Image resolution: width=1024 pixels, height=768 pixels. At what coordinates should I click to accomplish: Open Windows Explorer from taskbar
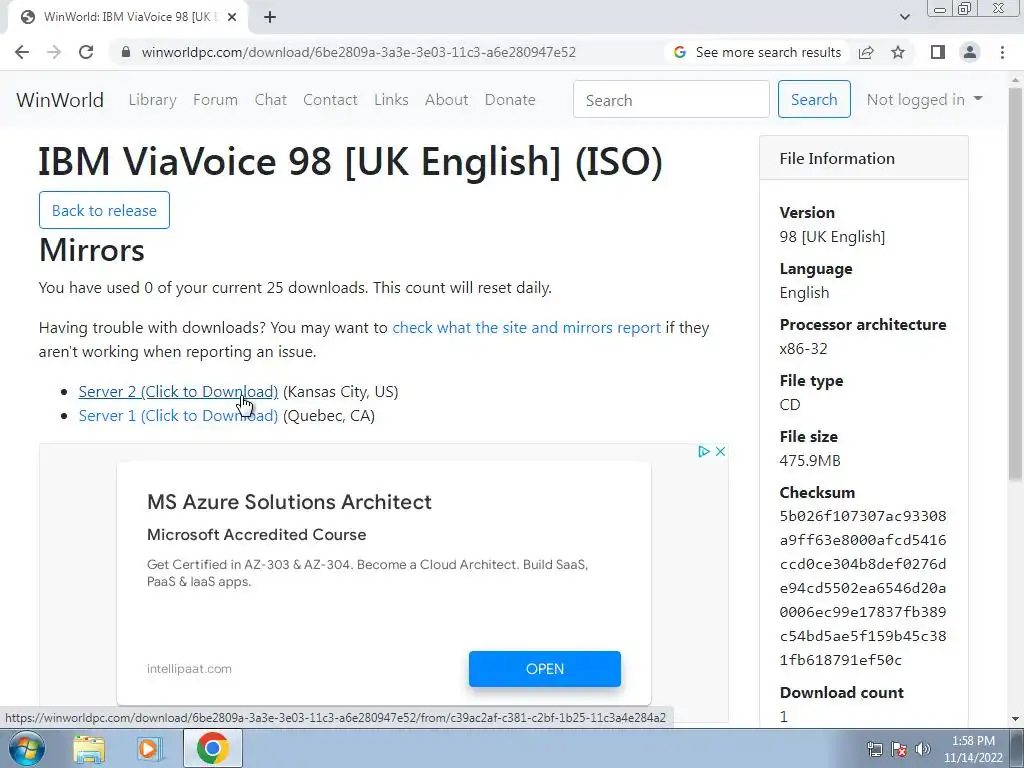click(x=89, y=749)
